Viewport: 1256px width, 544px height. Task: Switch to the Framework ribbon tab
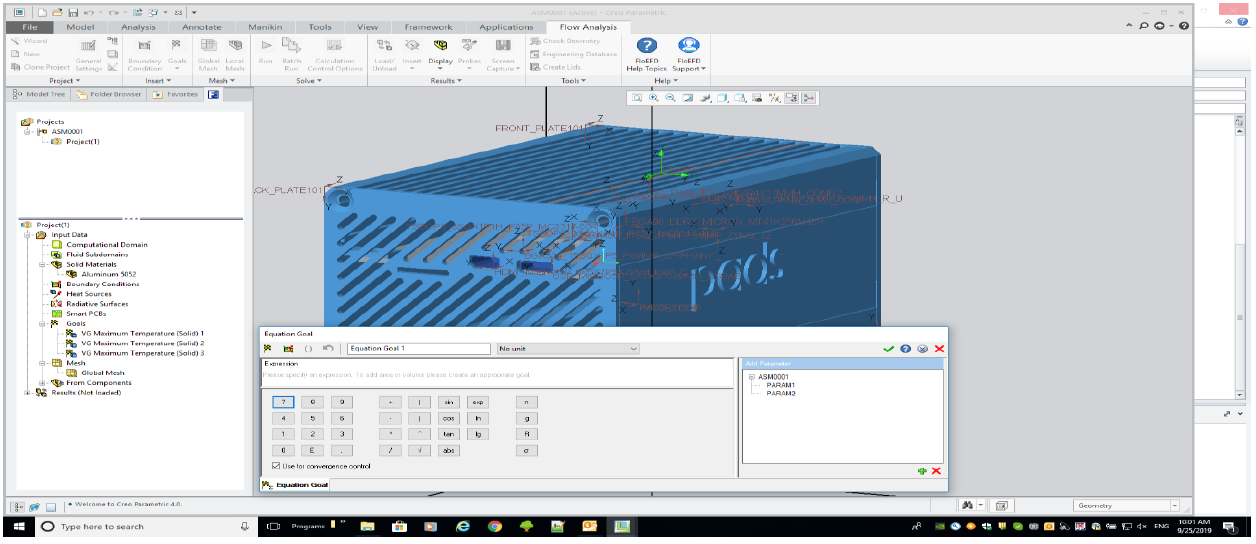pos(428,27)
